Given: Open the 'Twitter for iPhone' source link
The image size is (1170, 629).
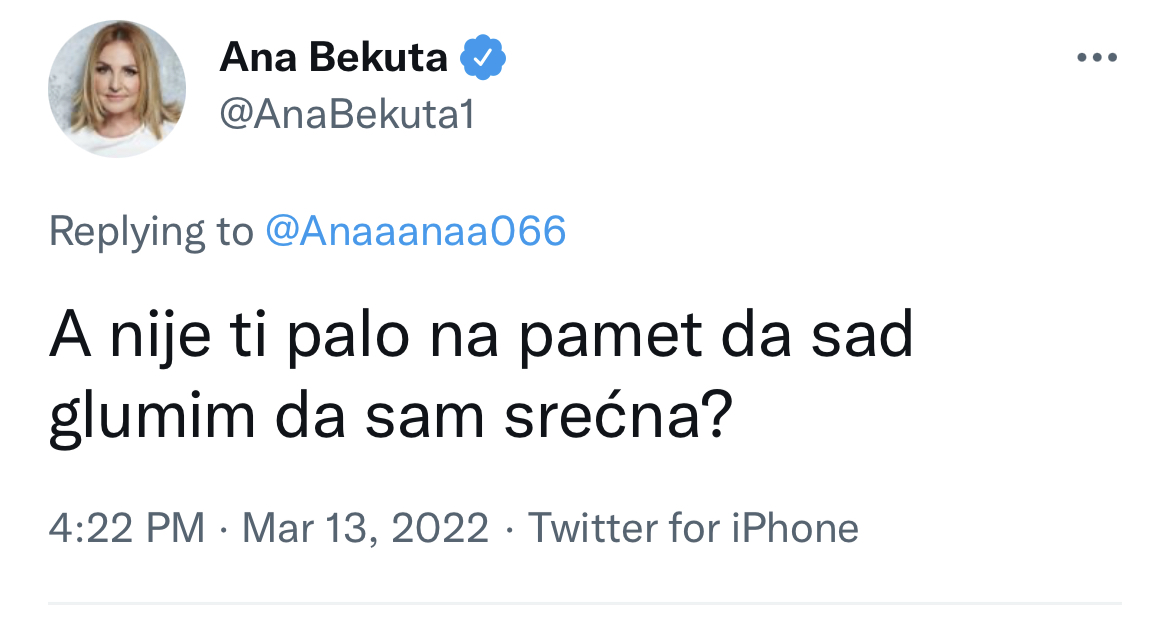Looking at the screenshot, I should tap(694, 528).
